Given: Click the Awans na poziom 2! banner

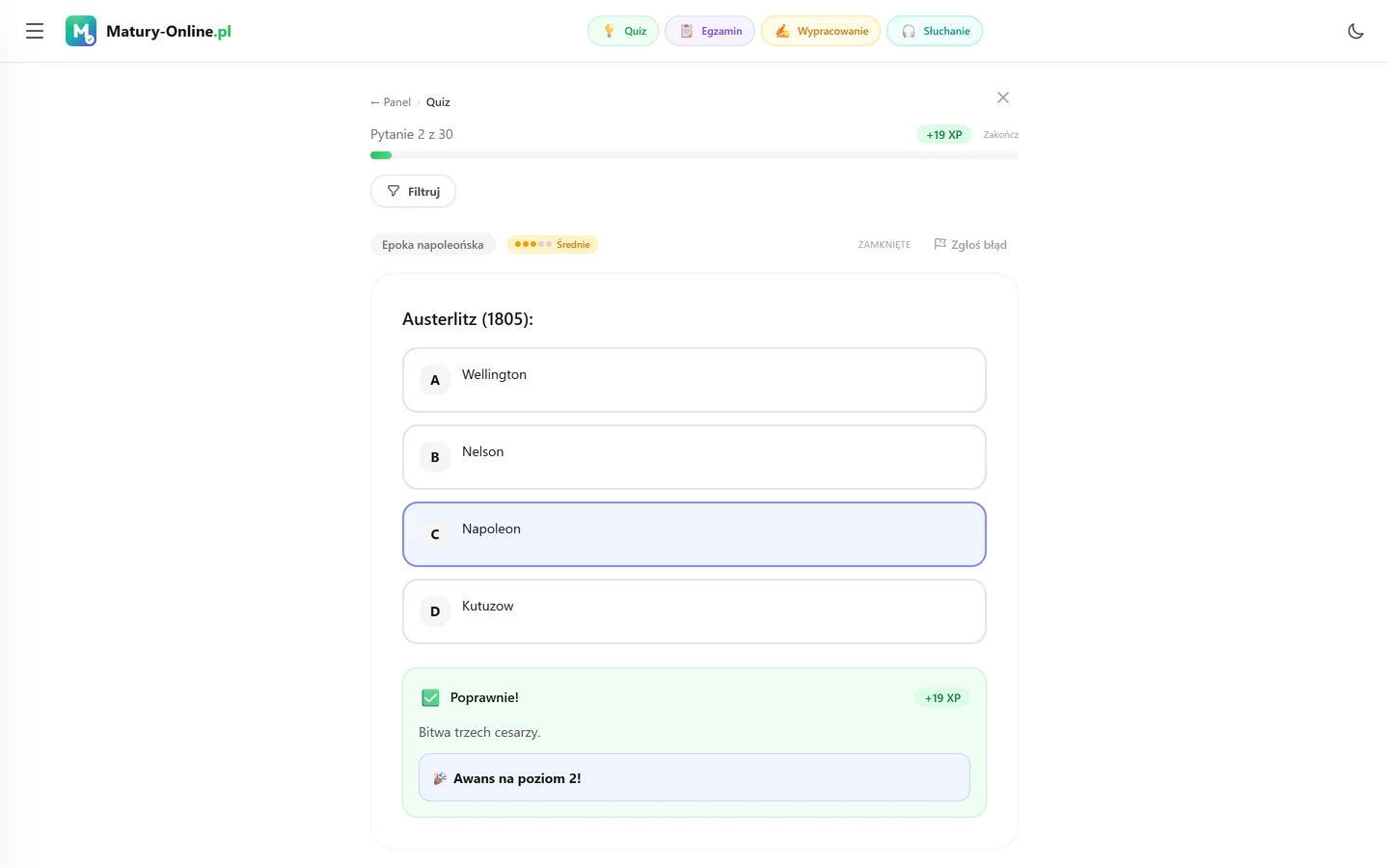Looking at the screenshot, I should (694, 777).
